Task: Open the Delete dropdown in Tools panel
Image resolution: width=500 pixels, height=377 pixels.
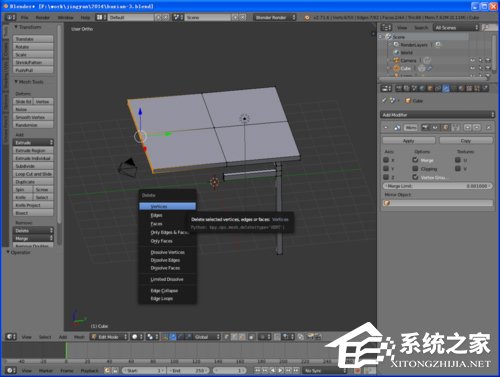Action: (33, 230)
